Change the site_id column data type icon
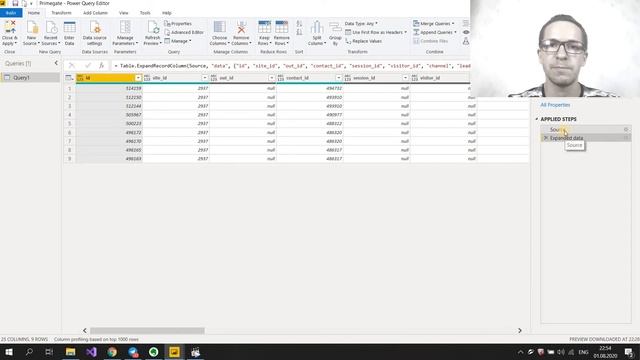The image size is (640, 360). tap(147, 78)
